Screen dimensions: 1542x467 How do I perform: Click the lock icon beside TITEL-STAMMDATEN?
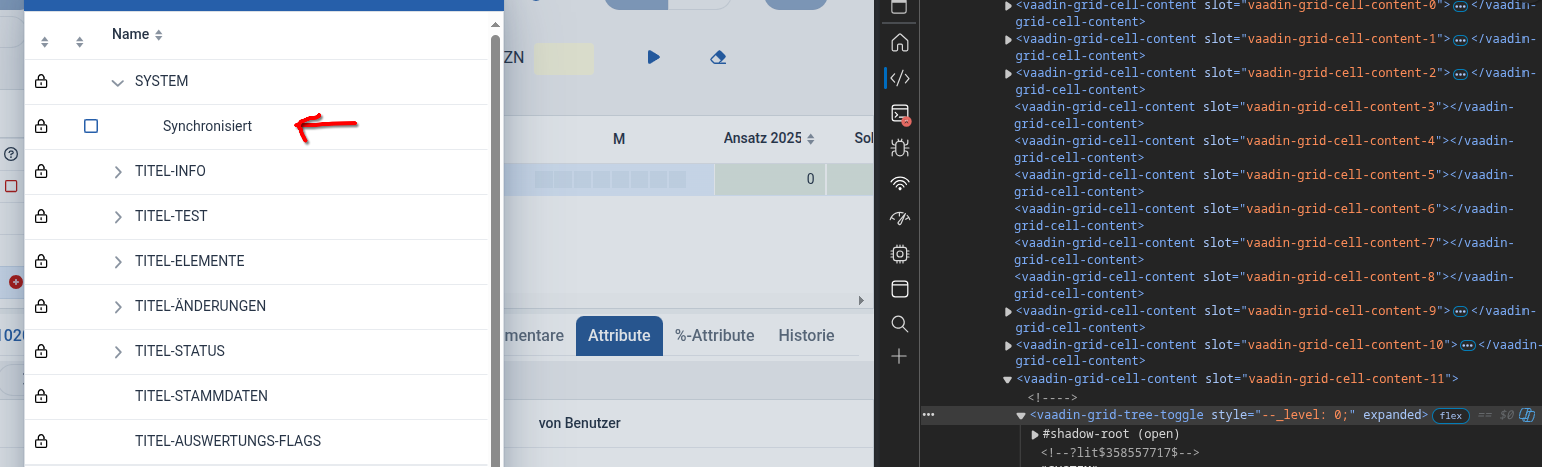pyautogui.click(x=41, y=396)
